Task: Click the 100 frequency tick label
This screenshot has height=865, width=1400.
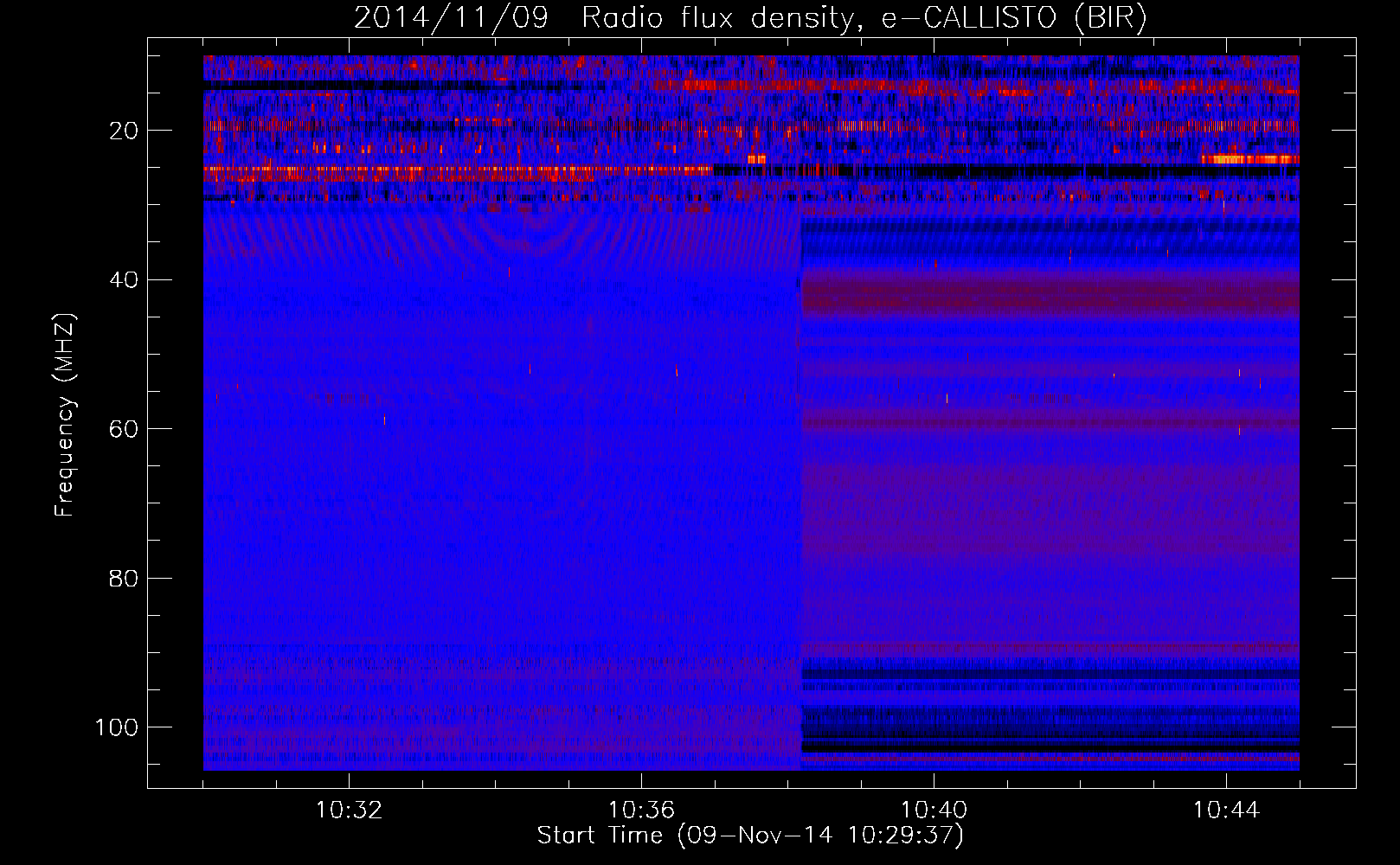Action: pyautogui.click(x=118, y=727)
